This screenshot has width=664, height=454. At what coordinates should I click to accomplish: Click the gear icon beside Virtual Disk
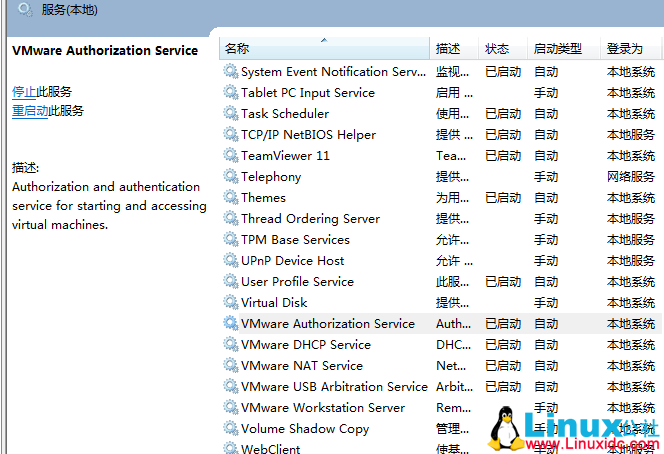230,303
